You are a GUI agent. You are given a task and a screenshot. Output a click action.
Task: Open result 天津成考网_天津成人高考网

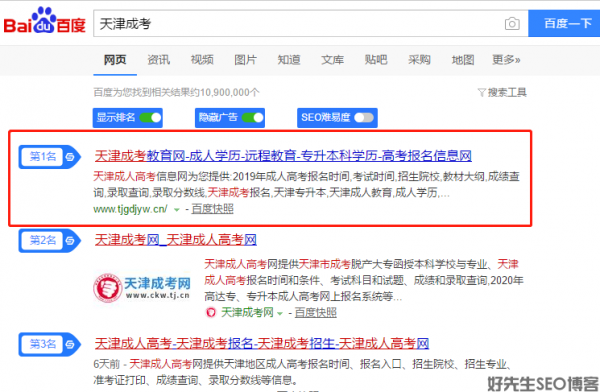[x=176, y=240]
